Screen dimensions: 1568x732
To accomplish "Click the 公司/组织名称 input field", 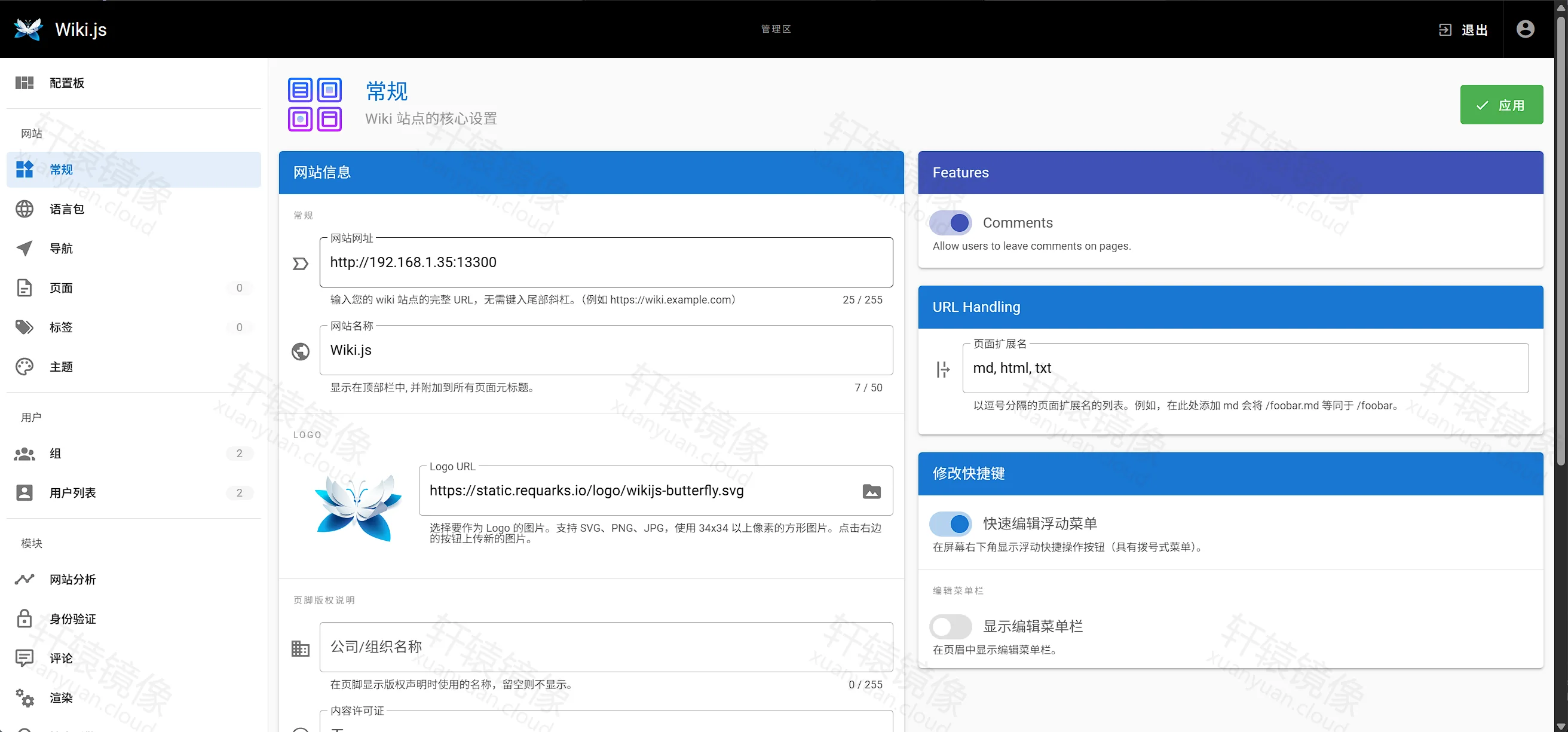I will point(607,647).
